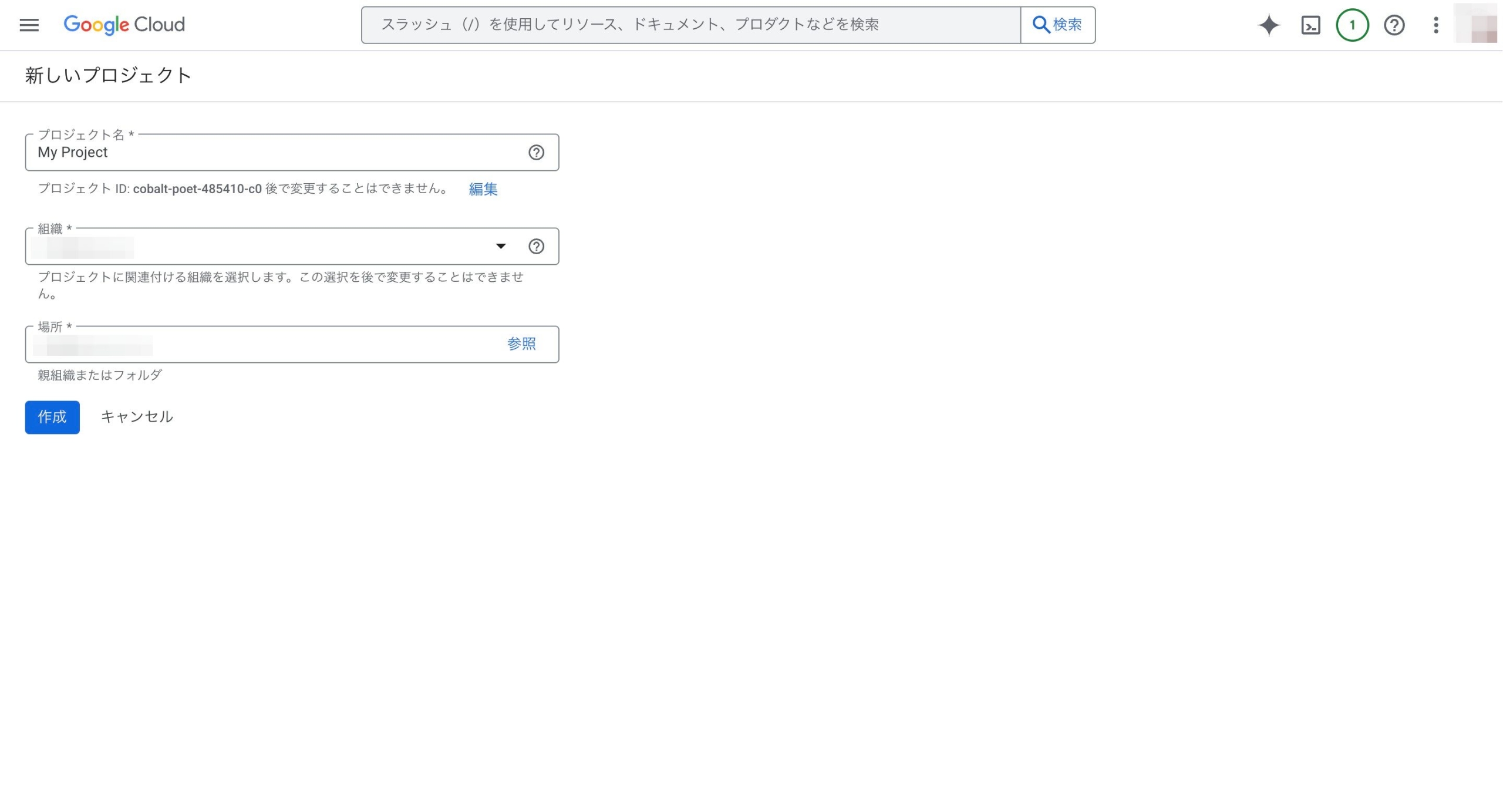Show help for project name field
Image resolution: width=1503 pixels, height=812 pixels.
(536, 153)
